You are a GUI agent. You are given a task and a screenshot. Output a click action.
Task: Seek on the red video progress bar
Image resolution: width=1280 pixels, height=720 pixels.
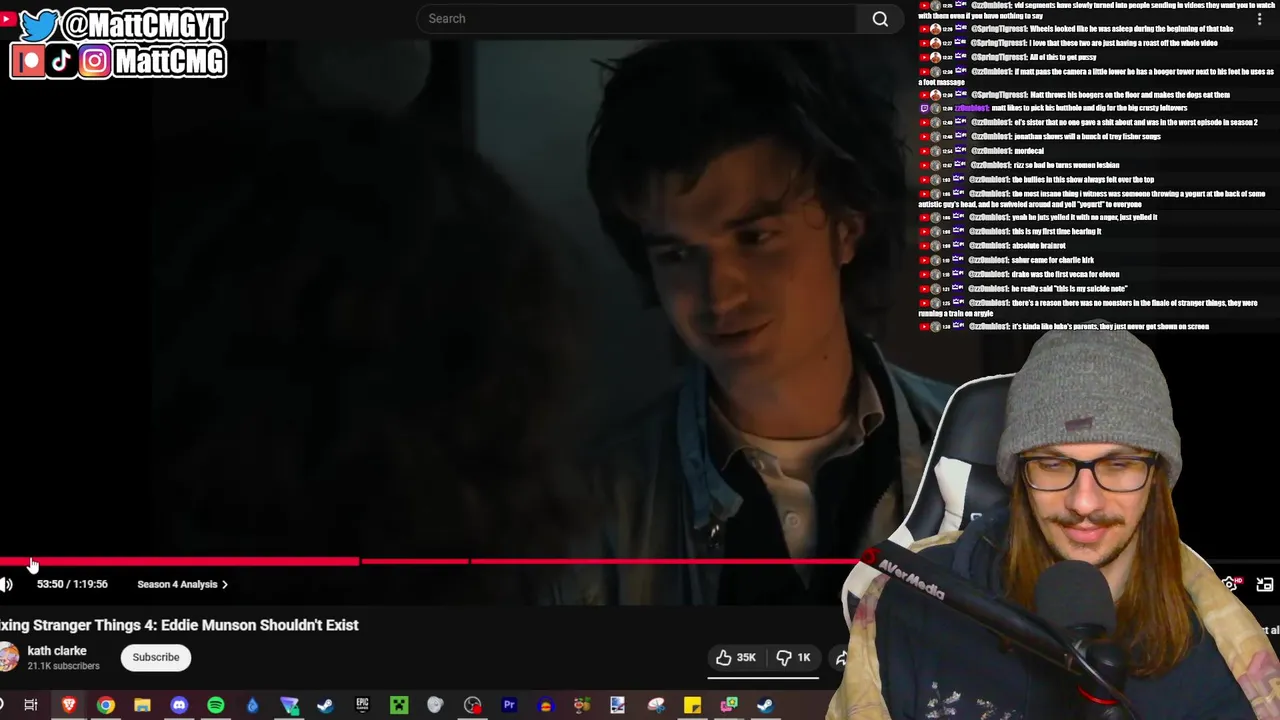point(430,562)
